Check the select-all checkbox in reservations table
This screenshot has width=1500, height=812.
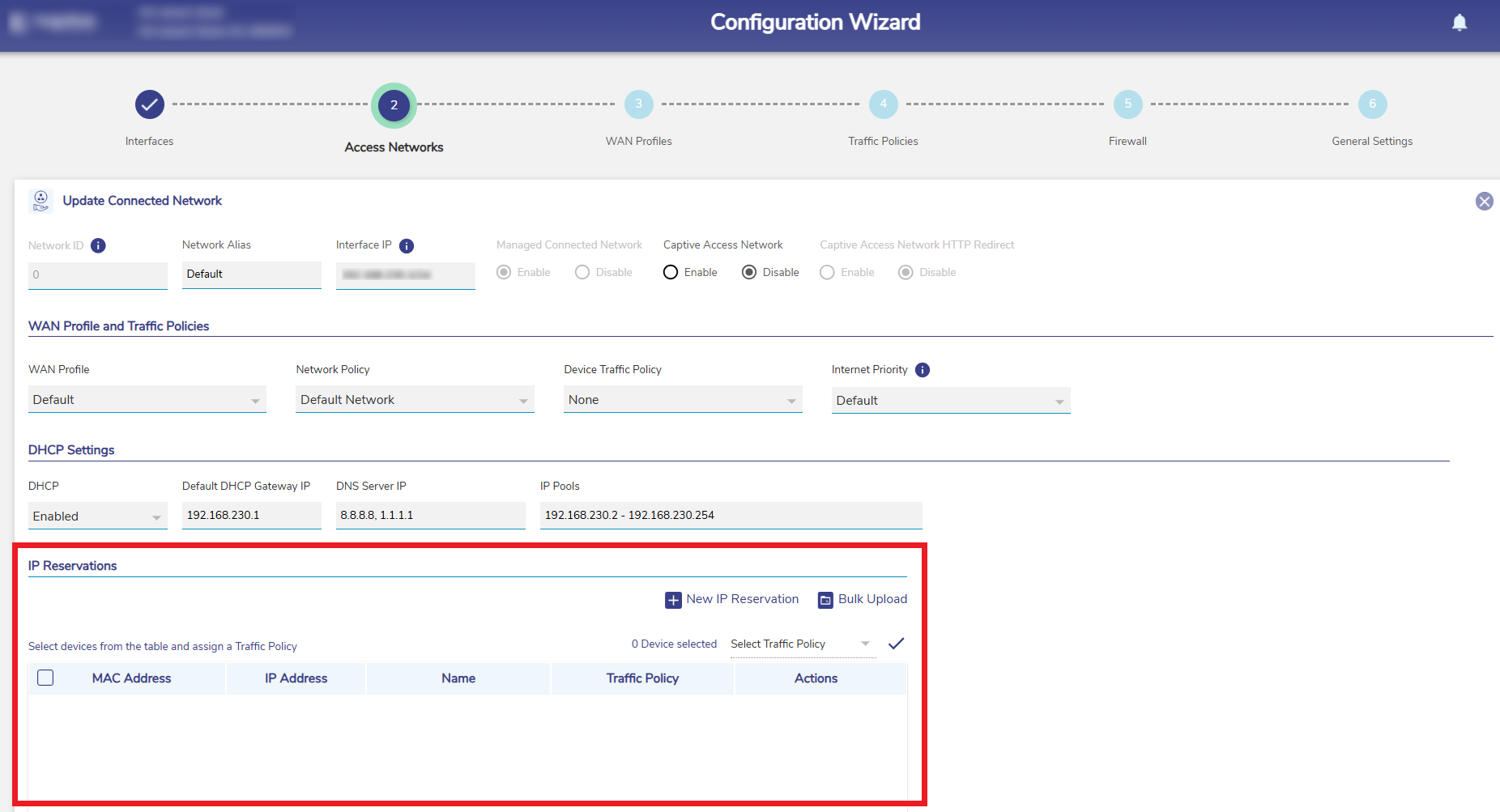[45, 678]
